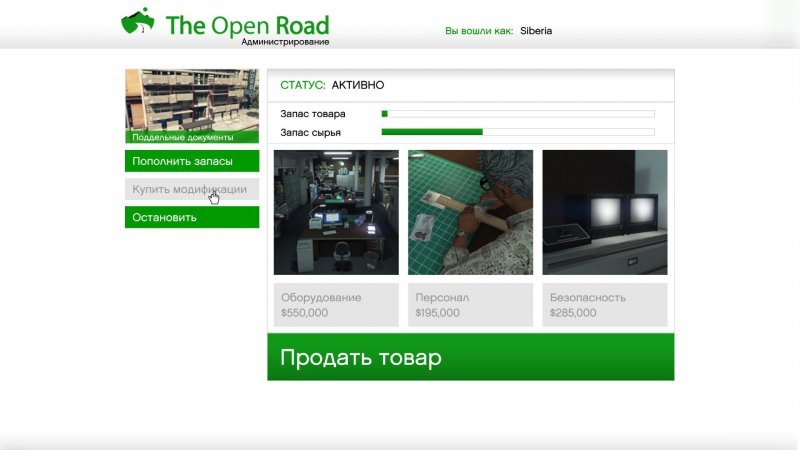Buy Безопасность upgrade for $285,000

point(604,305)
